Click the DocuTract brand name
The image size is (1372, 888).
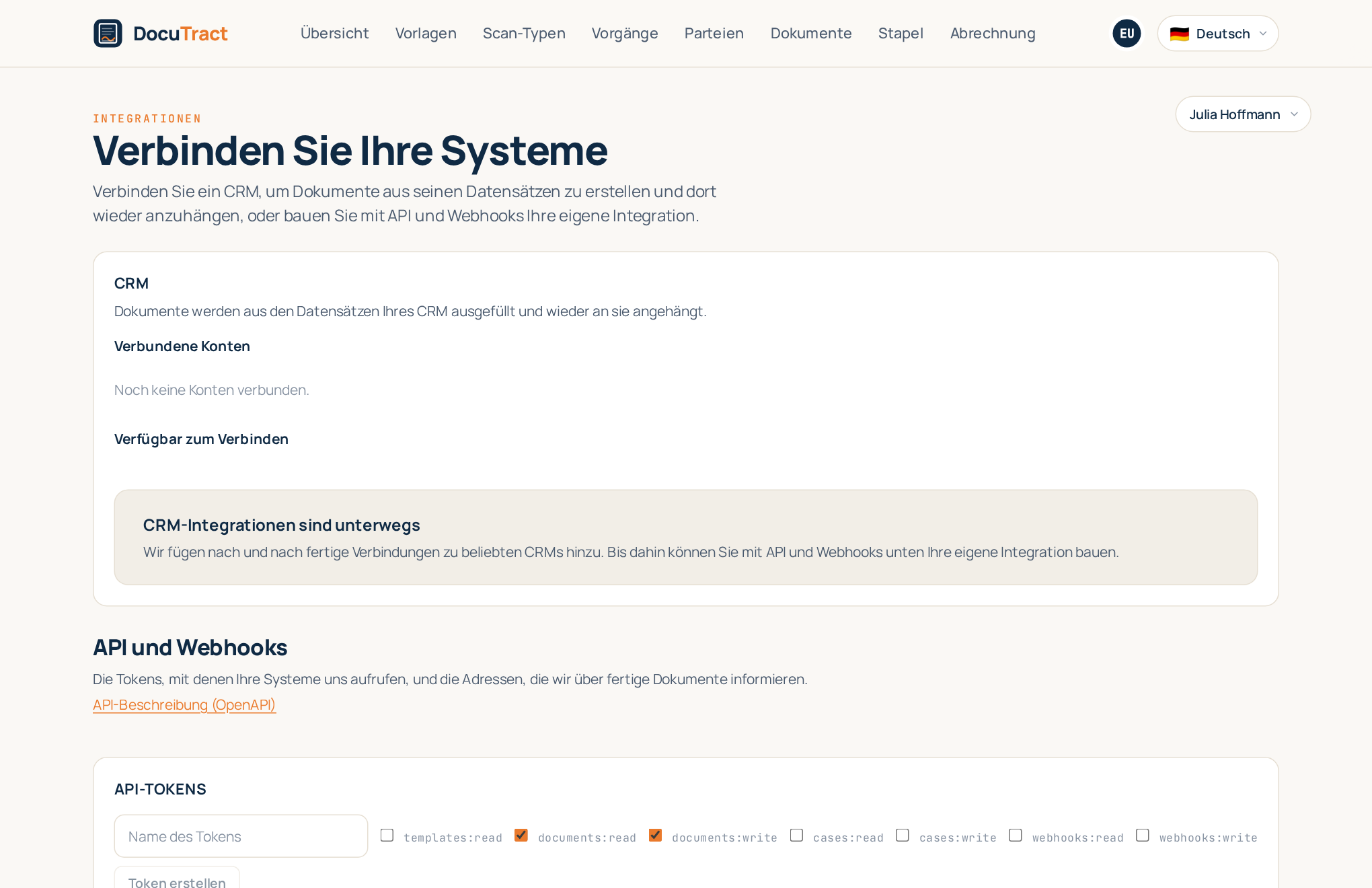[x=180, y=33]
